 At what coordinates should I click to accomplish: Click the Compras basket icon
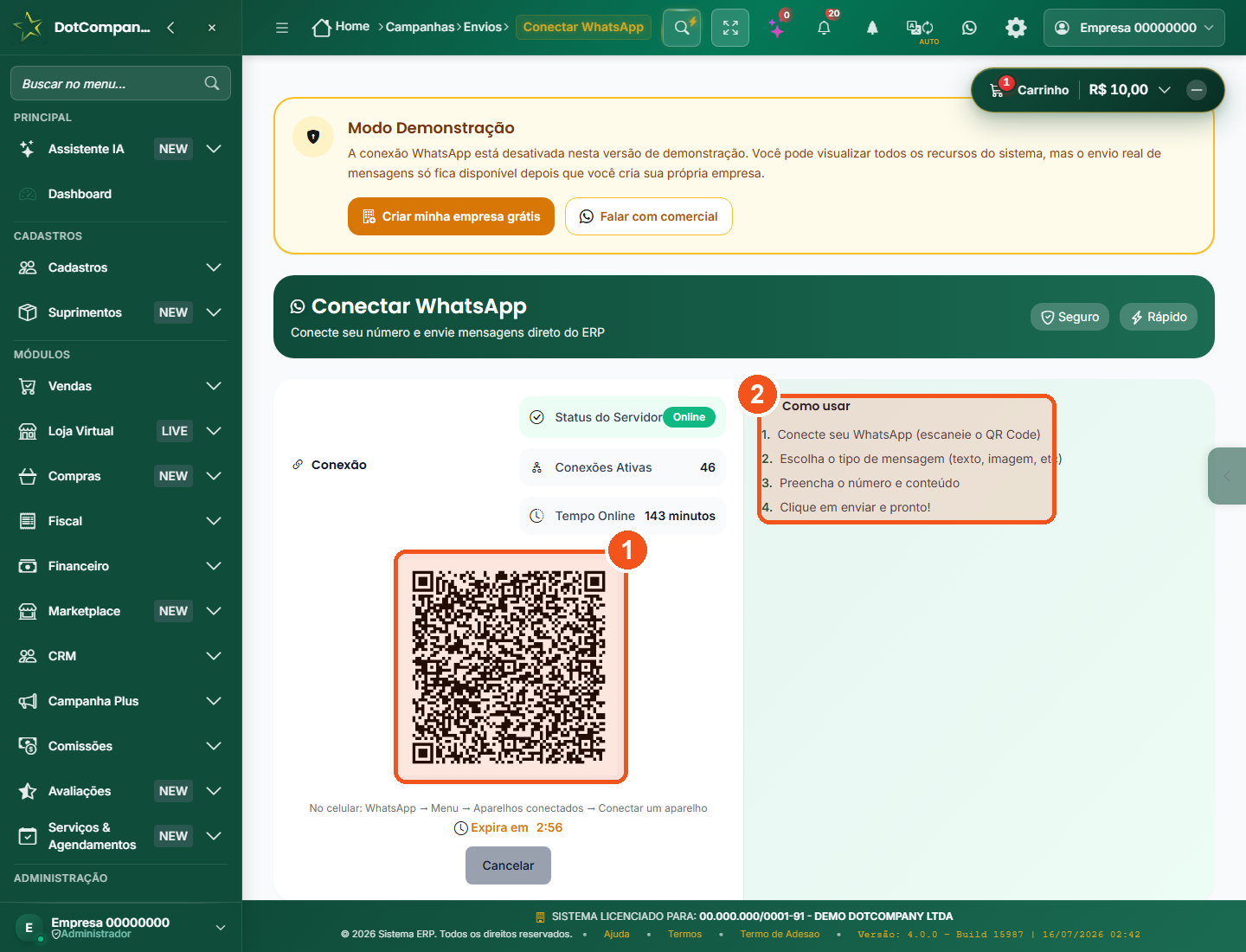coord(28,476)
